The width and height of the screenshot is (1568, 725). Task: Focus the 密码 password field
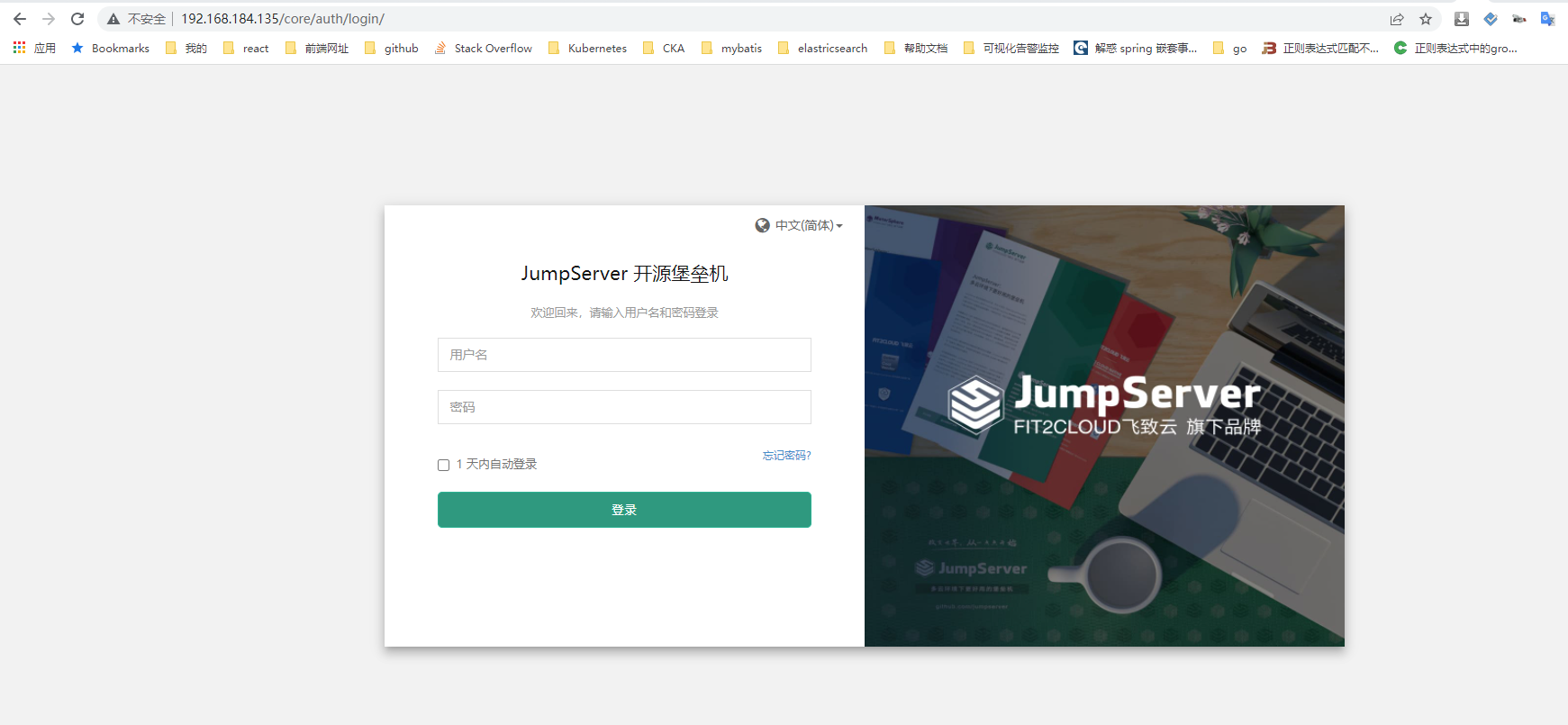click(x=624, y=407)
